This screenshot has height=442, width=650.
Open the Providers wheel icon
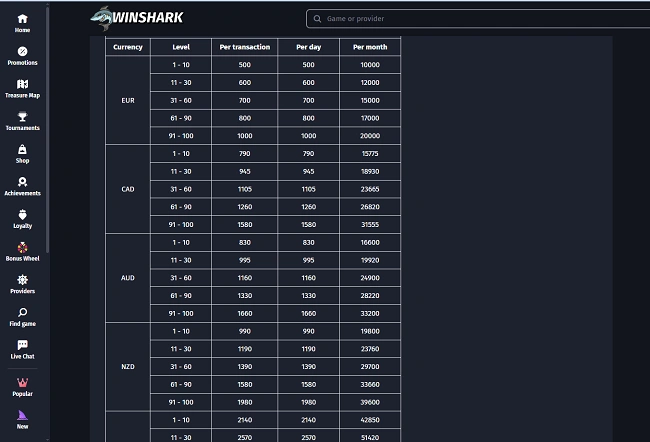(22, 280)
